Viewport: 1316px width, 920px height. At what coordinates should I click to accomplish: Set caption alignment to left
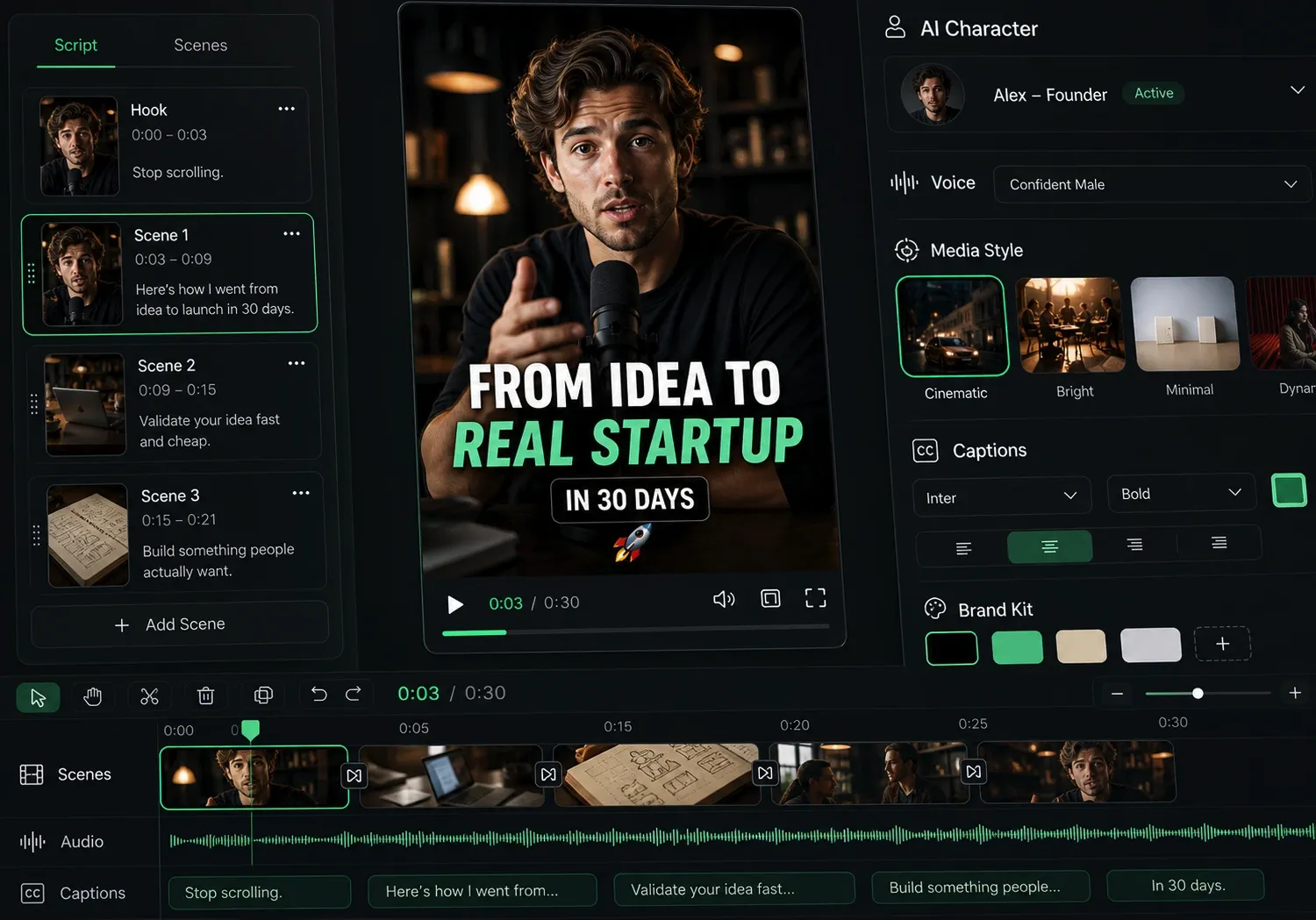click(x=963, y=549)
